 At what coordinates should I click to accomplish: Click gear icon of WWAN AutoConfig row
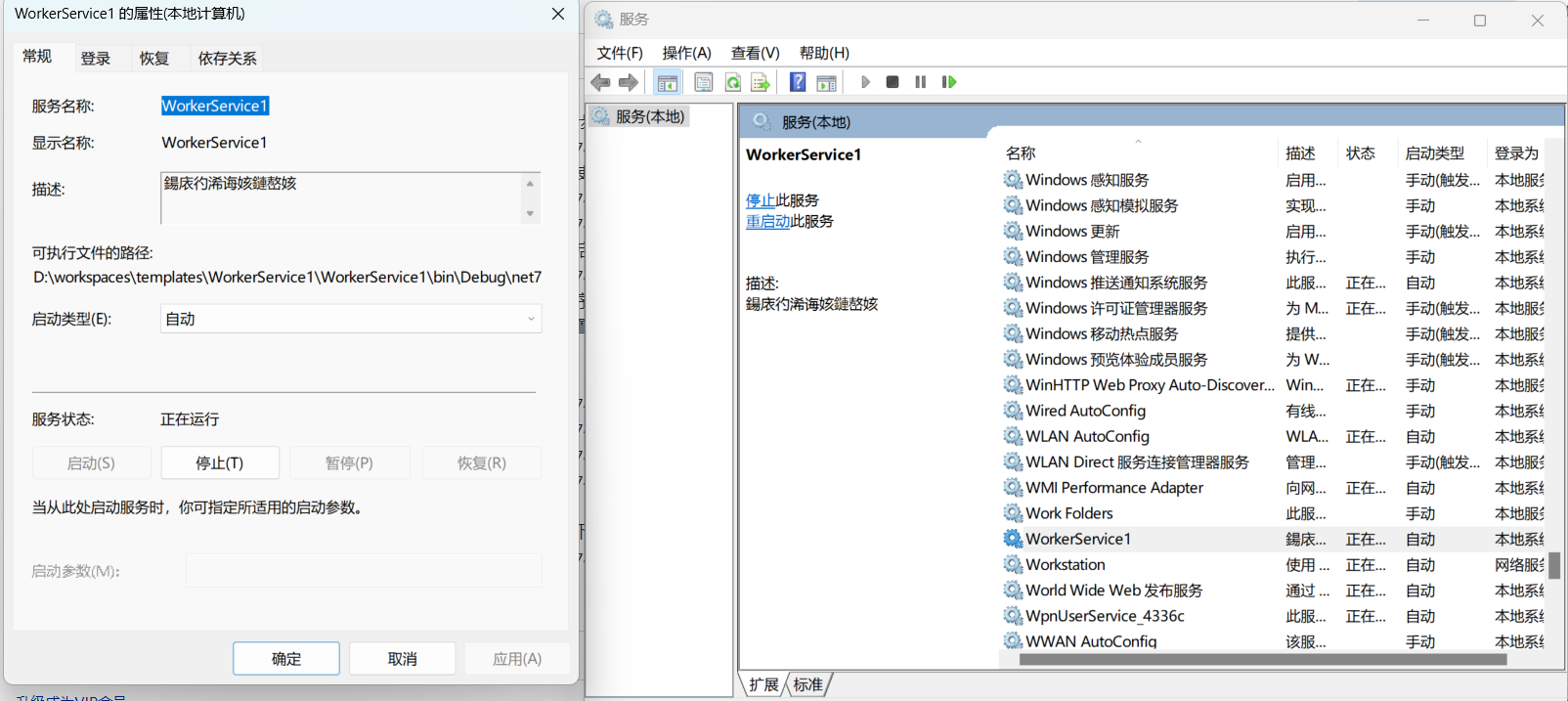pyautogui.click(x=1013, y=641)
